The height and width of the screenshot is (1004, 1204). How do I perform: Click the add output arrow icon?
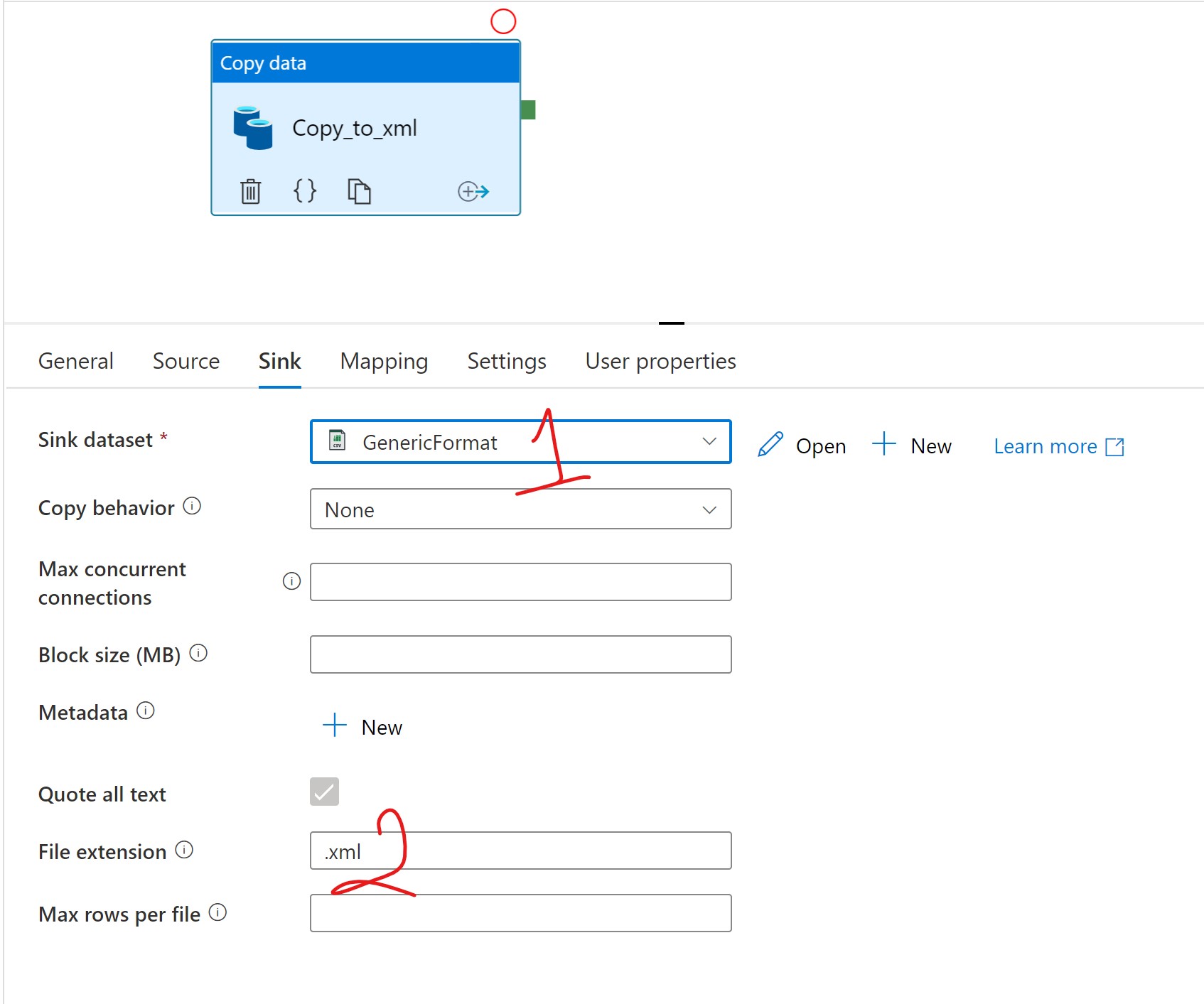tap(473, 191)
